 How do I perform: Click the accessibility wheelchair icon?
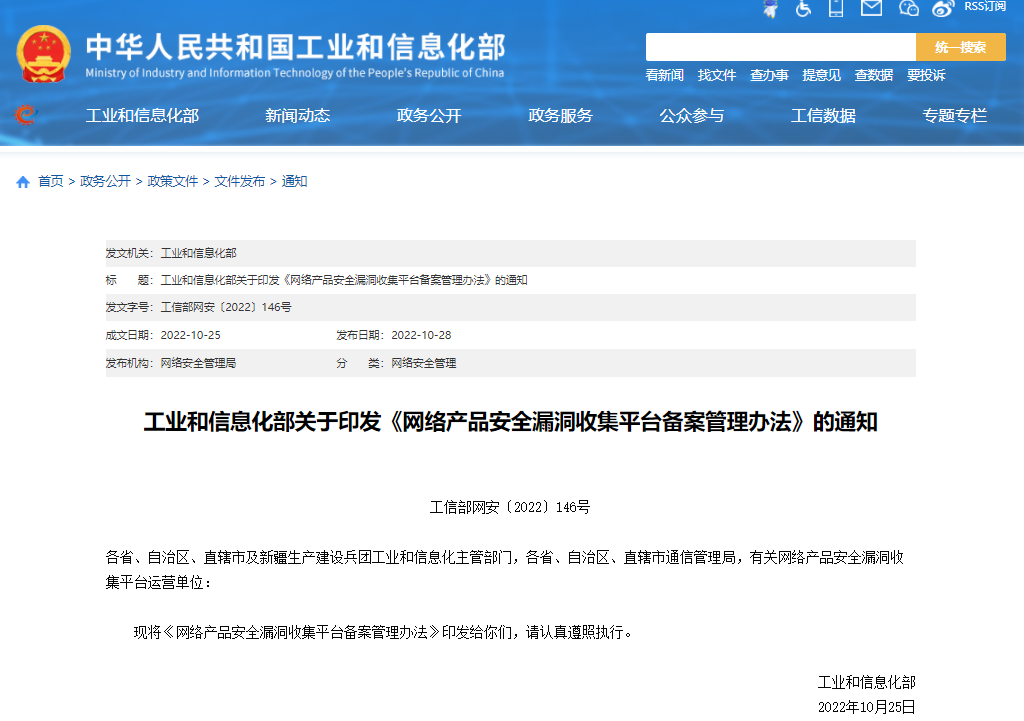tap(803, 10)
